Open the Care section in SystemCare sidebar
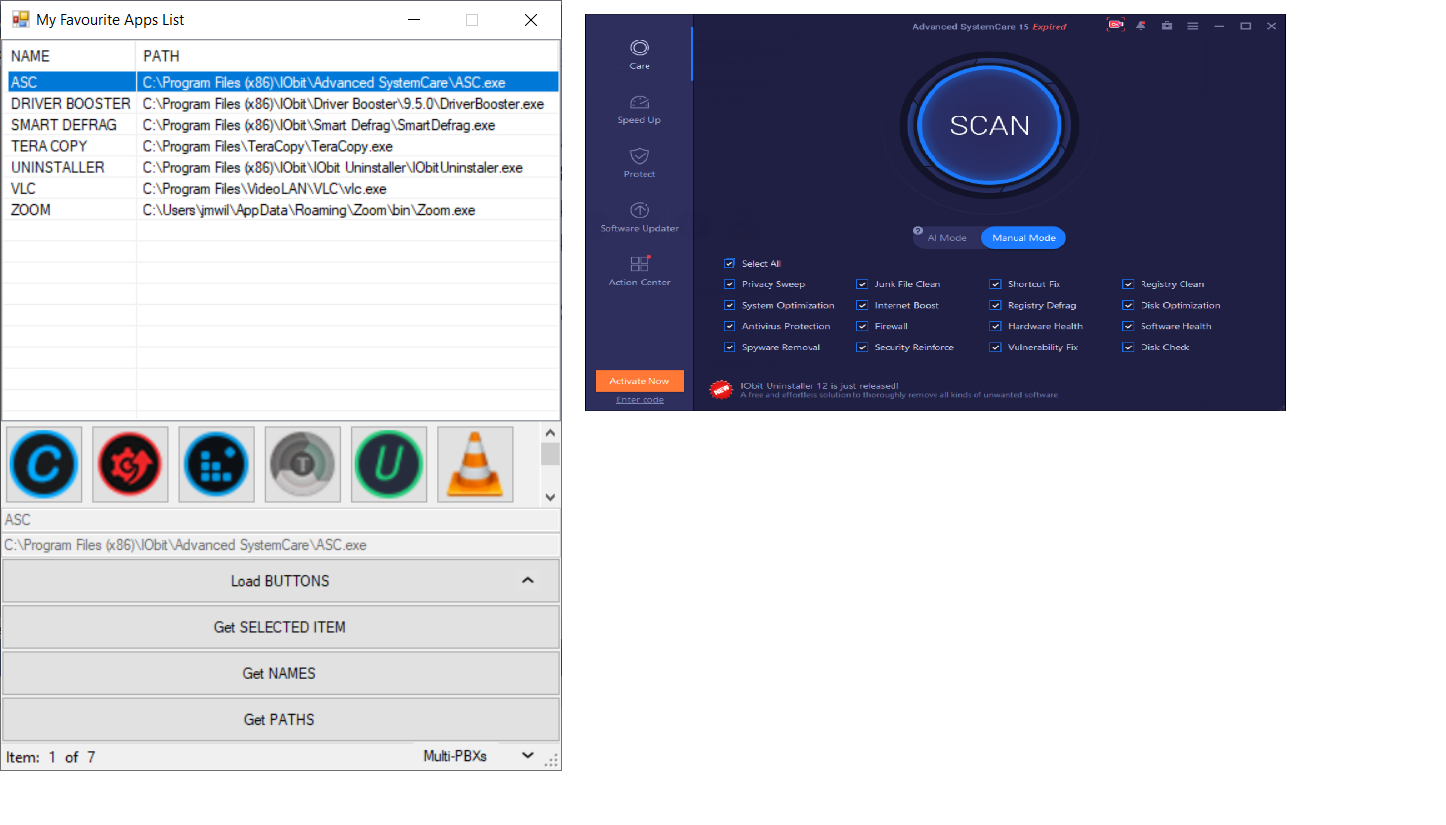The image size is (1446, 825). 639,54
